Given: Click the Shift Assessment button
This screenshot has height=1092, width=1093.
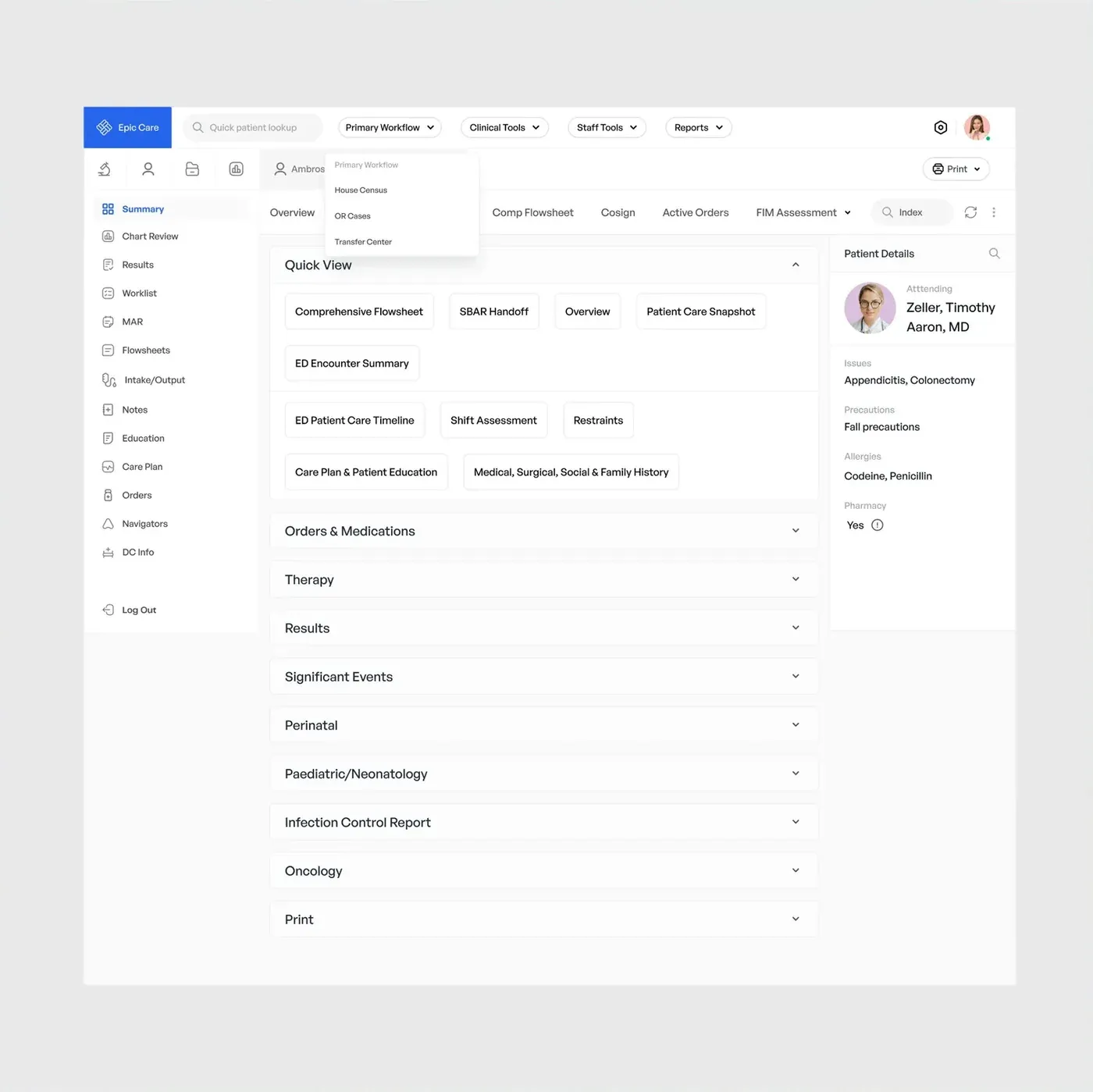Looking at the screenshot, I should pyautogui.click(x=493, y=420).
